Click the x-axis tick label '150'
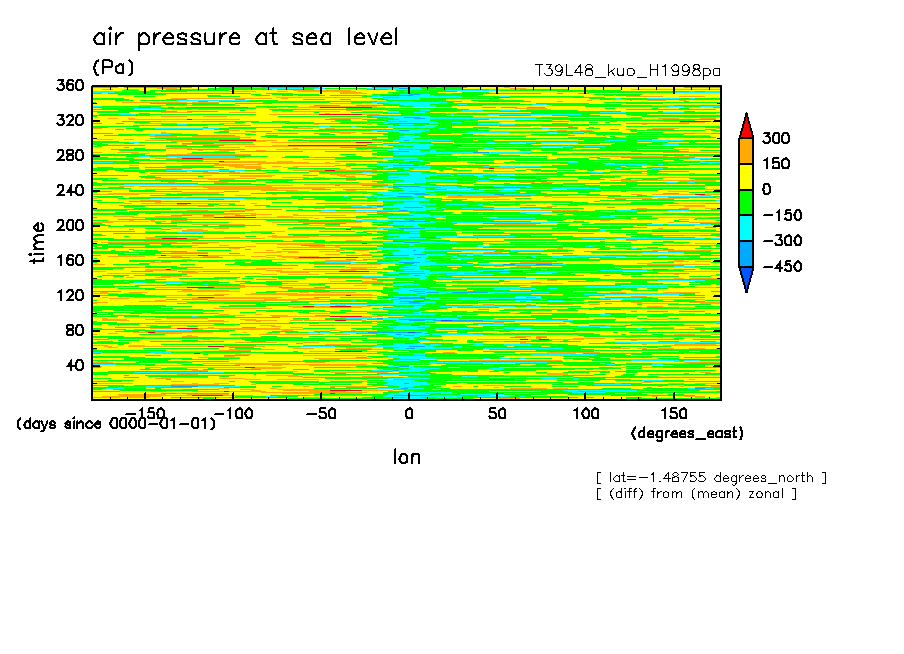The width and height of the screenshot is (904, 654). [x=673, y=414]
